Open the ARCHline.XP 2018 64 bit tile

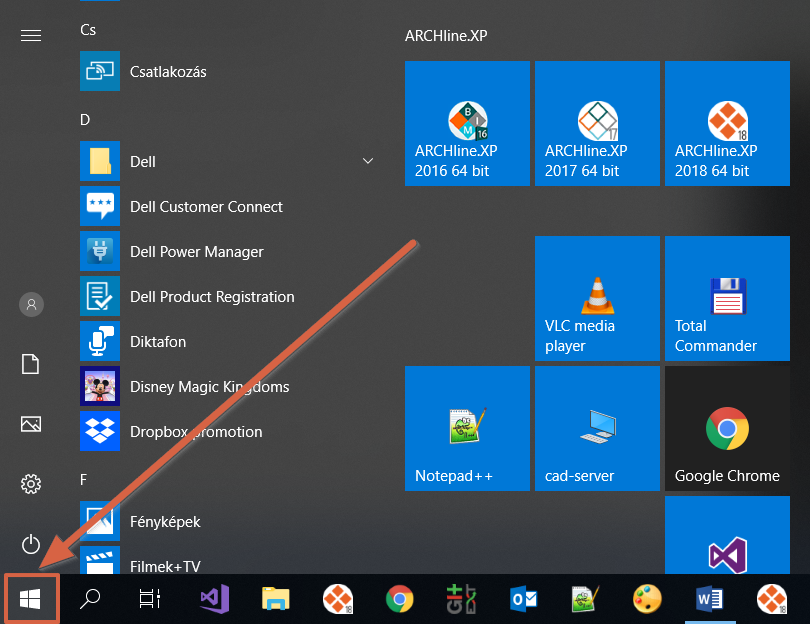[727, 123]
